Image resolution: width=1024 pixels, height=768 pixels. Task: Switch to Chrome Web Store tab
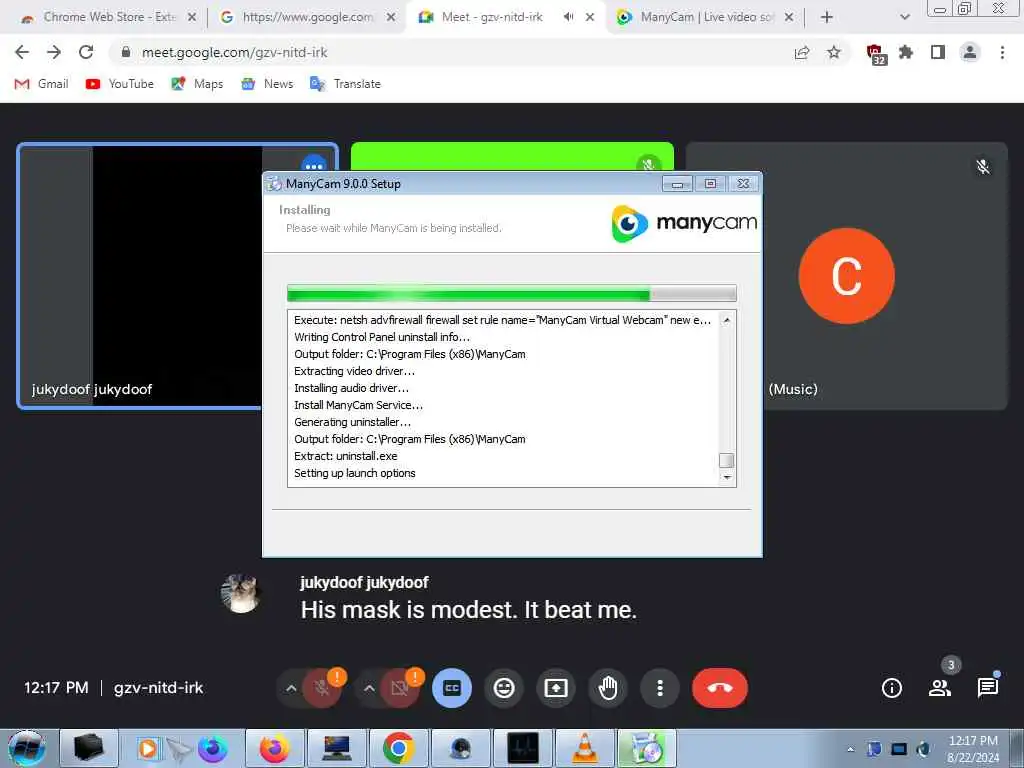pyautogui.click(x=108, y=17)
